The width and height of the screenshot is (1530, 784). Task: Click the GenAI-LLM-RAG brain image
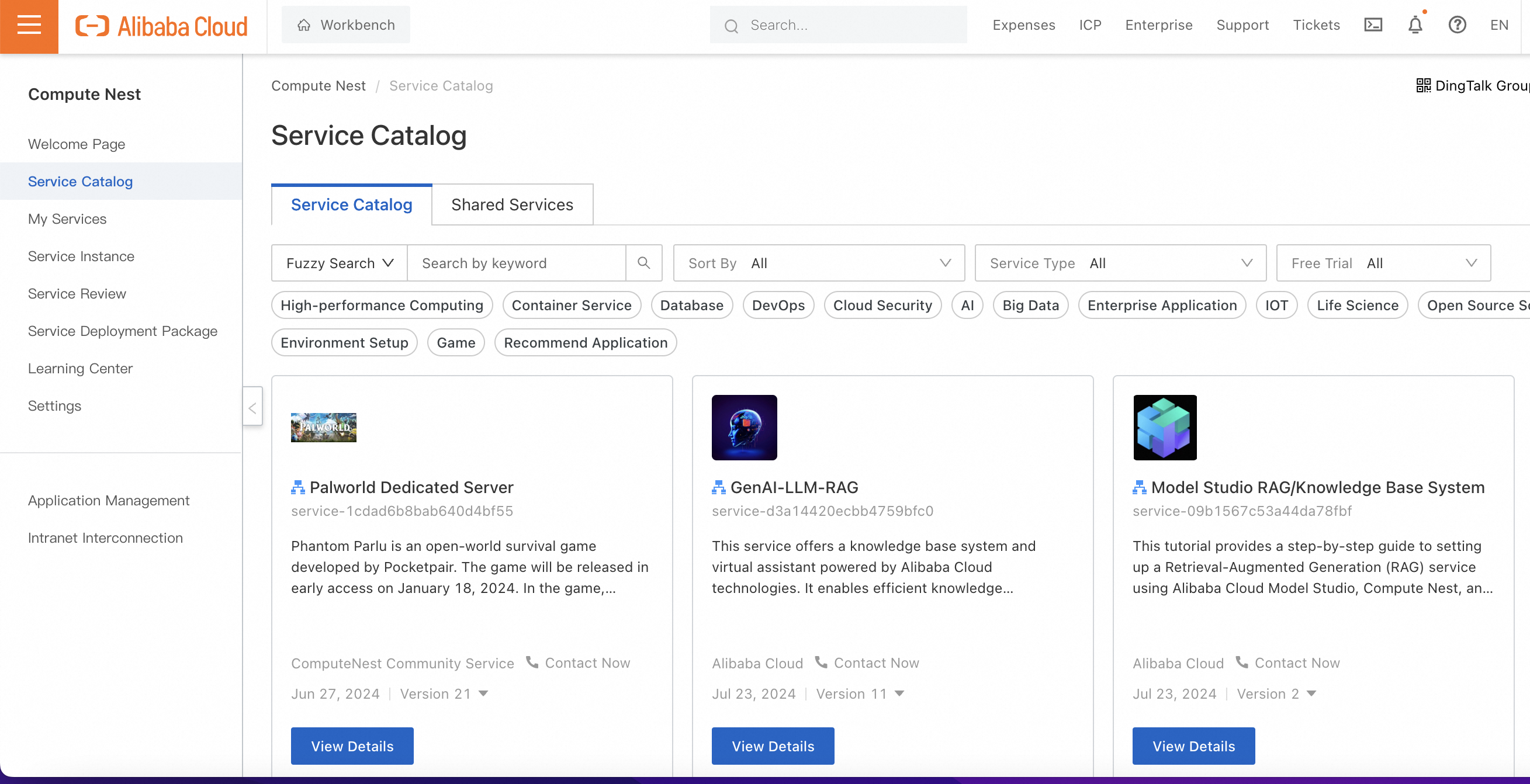tap(744, 428)
